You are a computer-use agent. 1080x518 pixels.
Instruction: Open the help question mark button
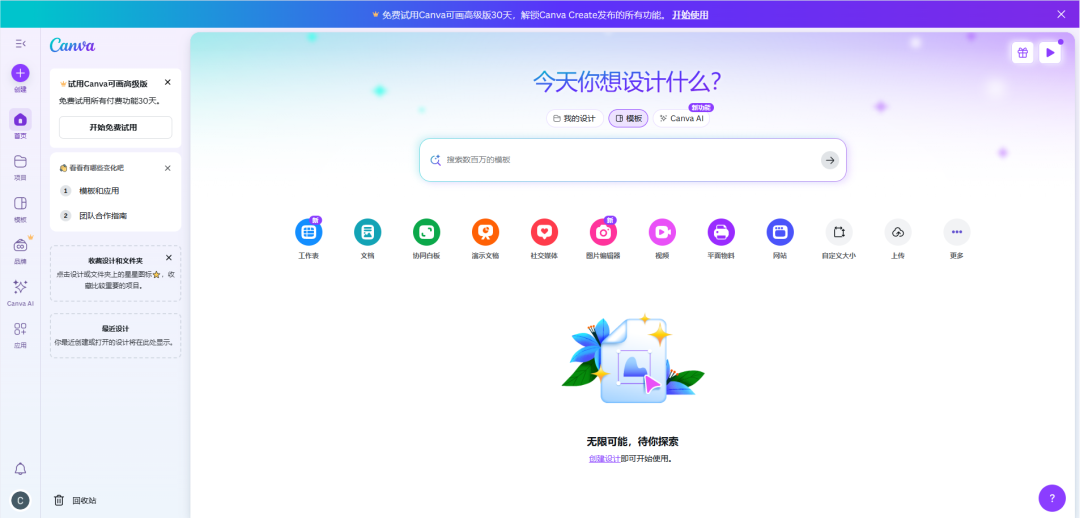[x=1052, y=498]
